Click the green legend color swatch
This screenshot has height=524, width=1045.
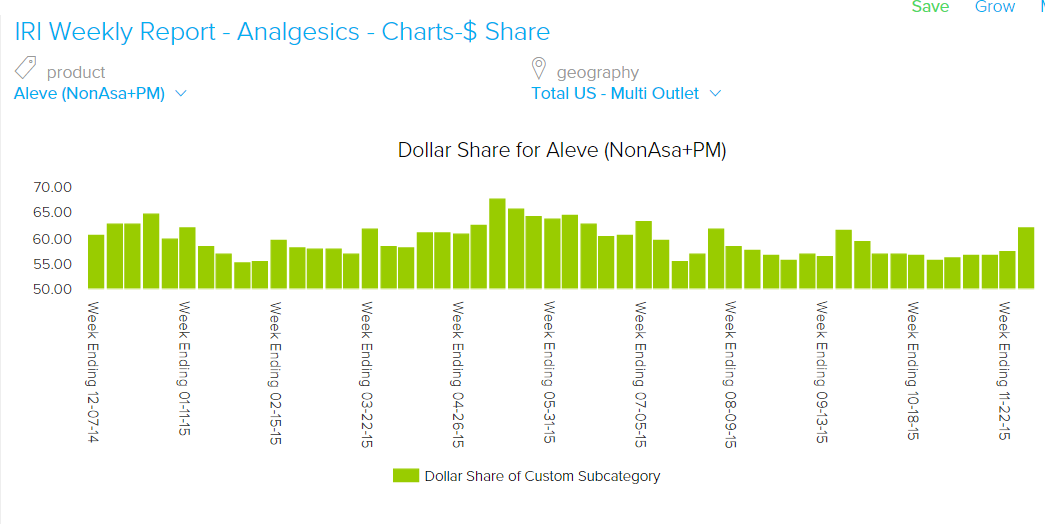[405, 476]
